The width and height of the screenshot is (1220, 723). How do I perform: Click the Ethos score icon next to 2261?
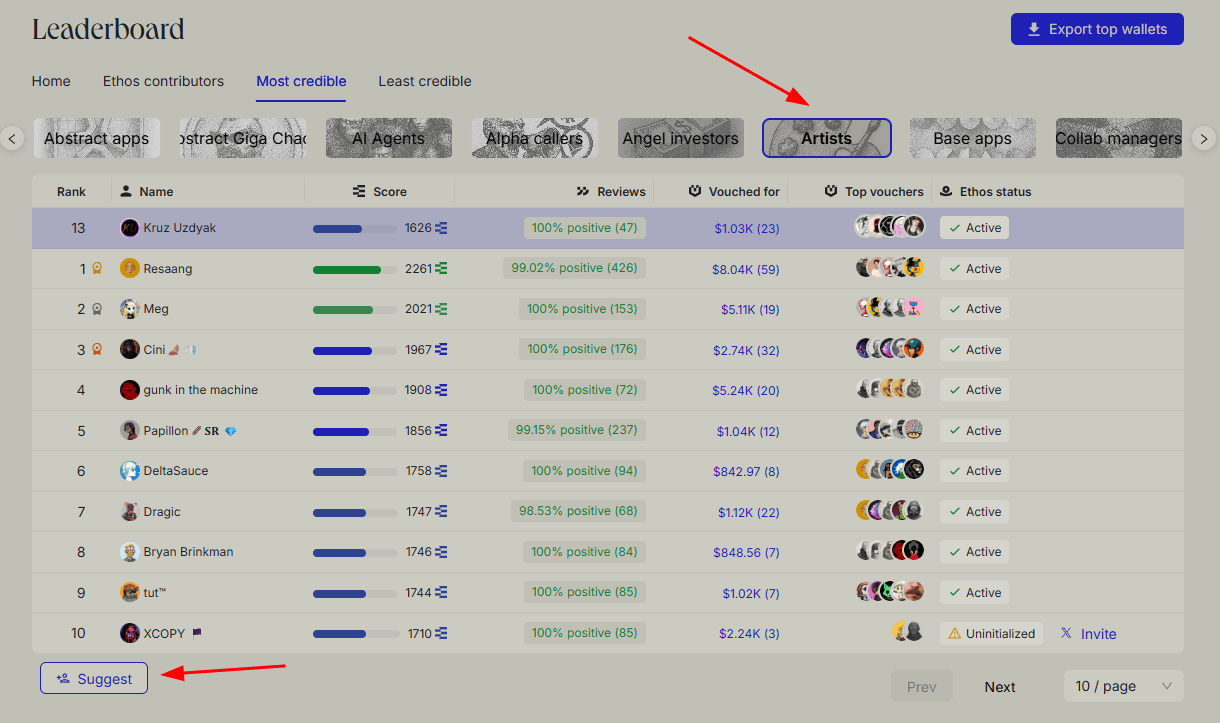click(x=441, y=268)
